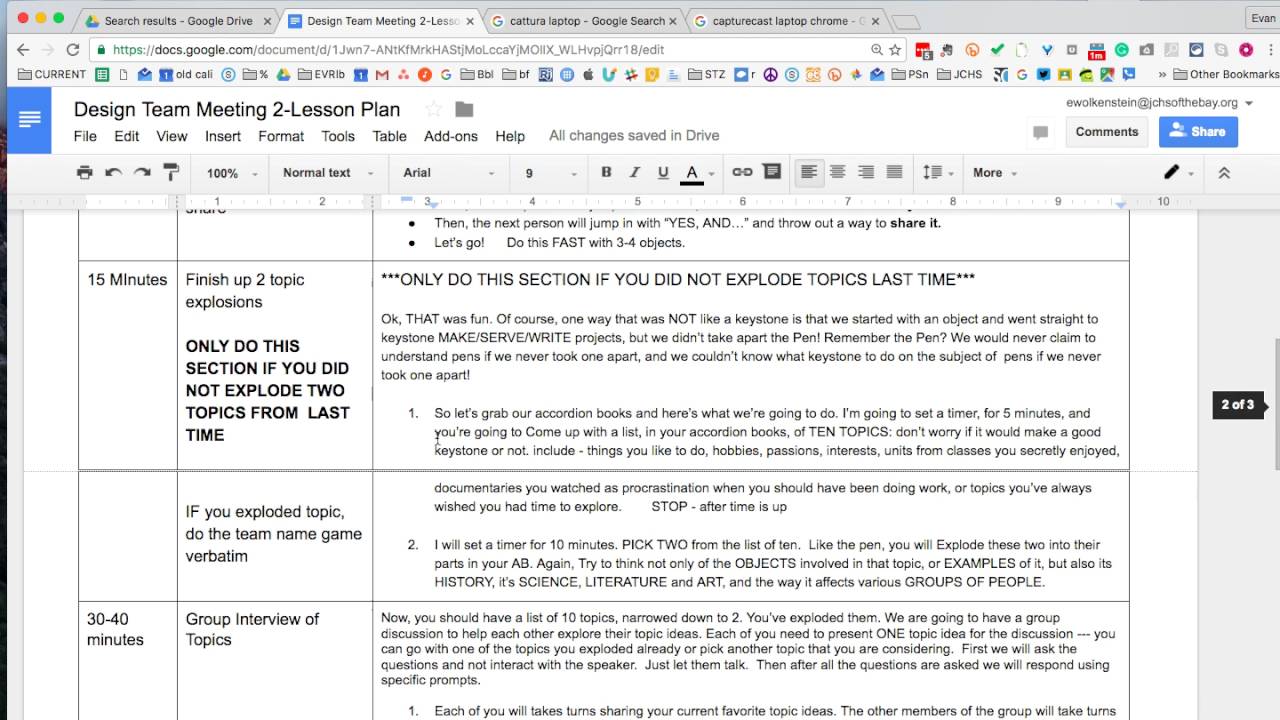Click the peace sign bookmark icon

pos(771,74)
